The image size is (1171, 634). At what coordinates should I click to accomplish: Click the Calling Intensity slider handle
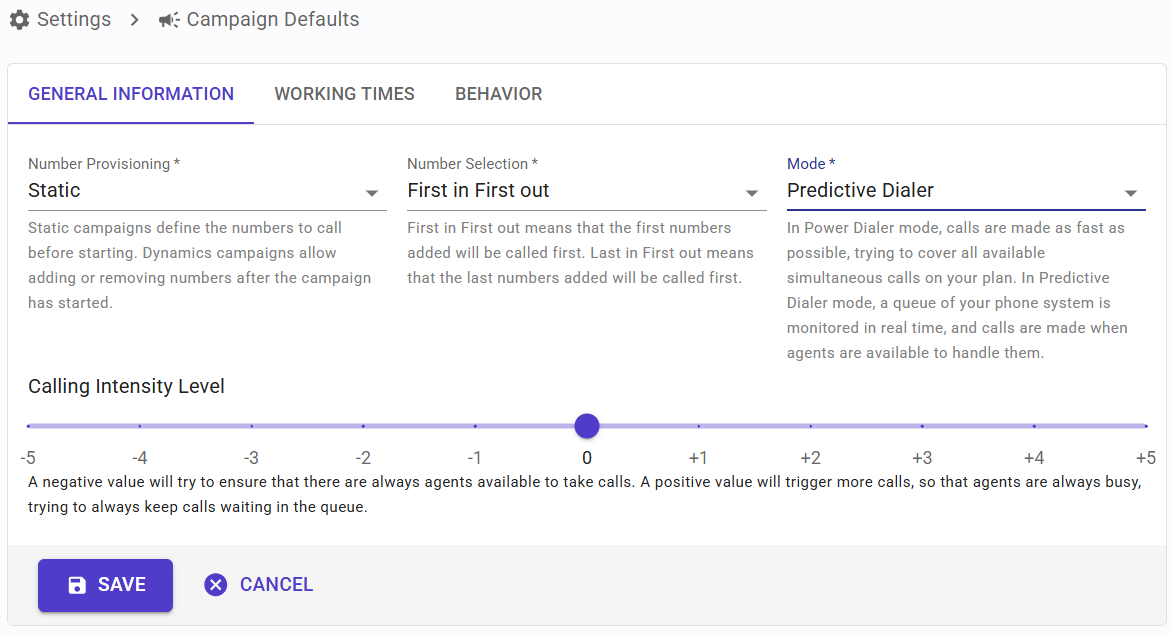587,426
